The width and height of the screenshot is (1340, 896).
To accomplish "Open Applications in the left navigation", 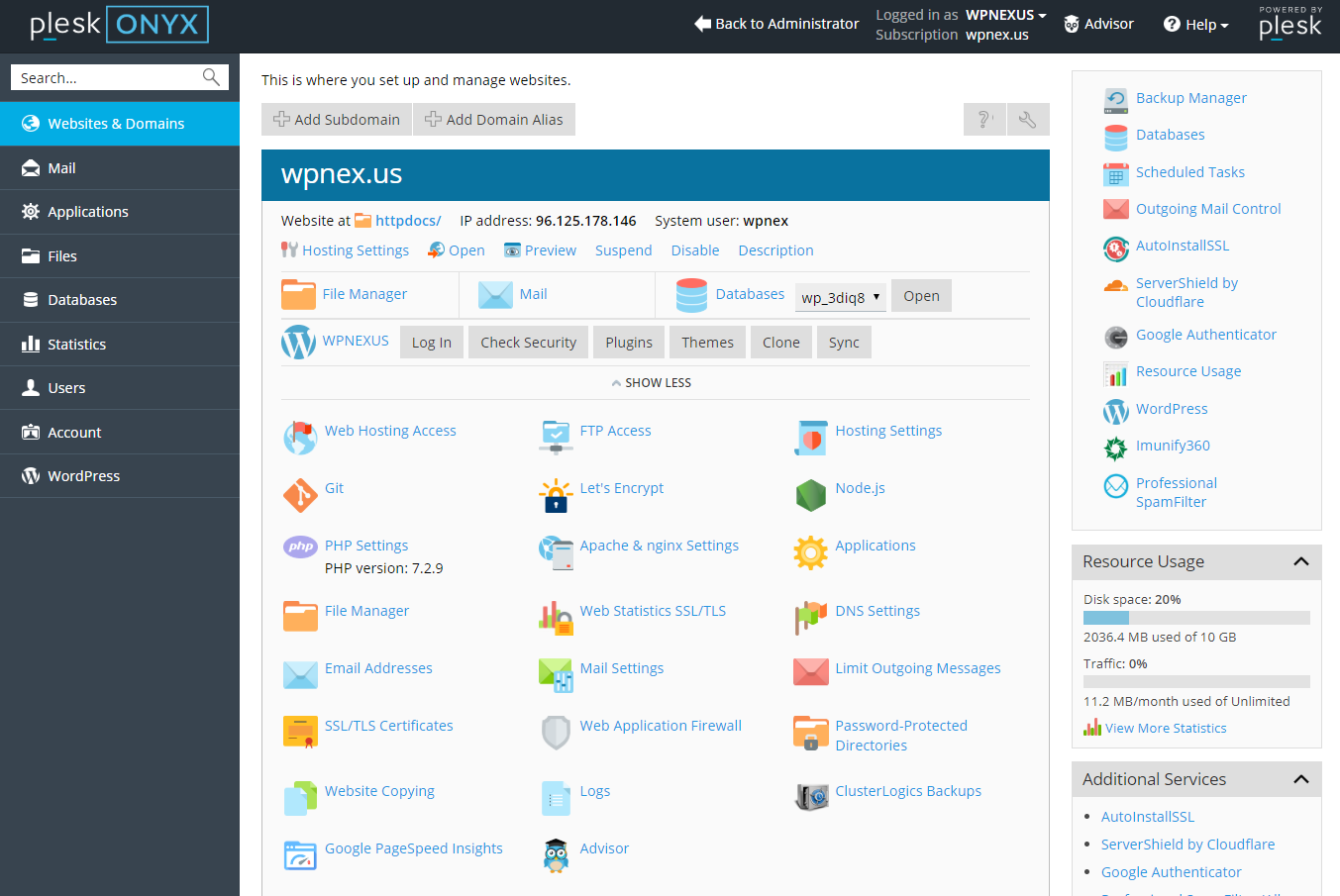I will tap(120, 212).
